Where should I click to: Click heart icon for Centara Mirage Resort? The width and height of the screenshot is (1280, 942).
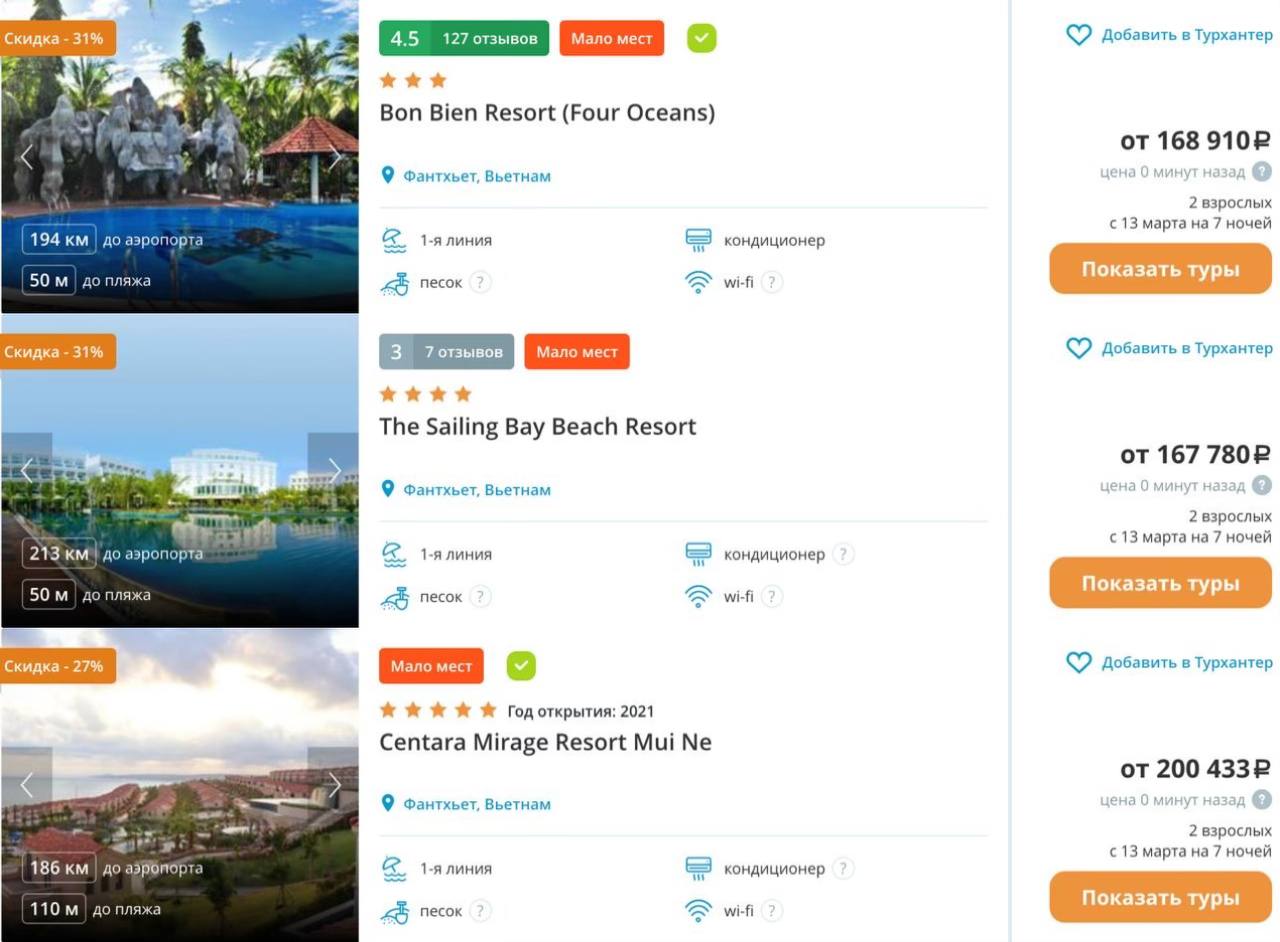[1078, 662]
